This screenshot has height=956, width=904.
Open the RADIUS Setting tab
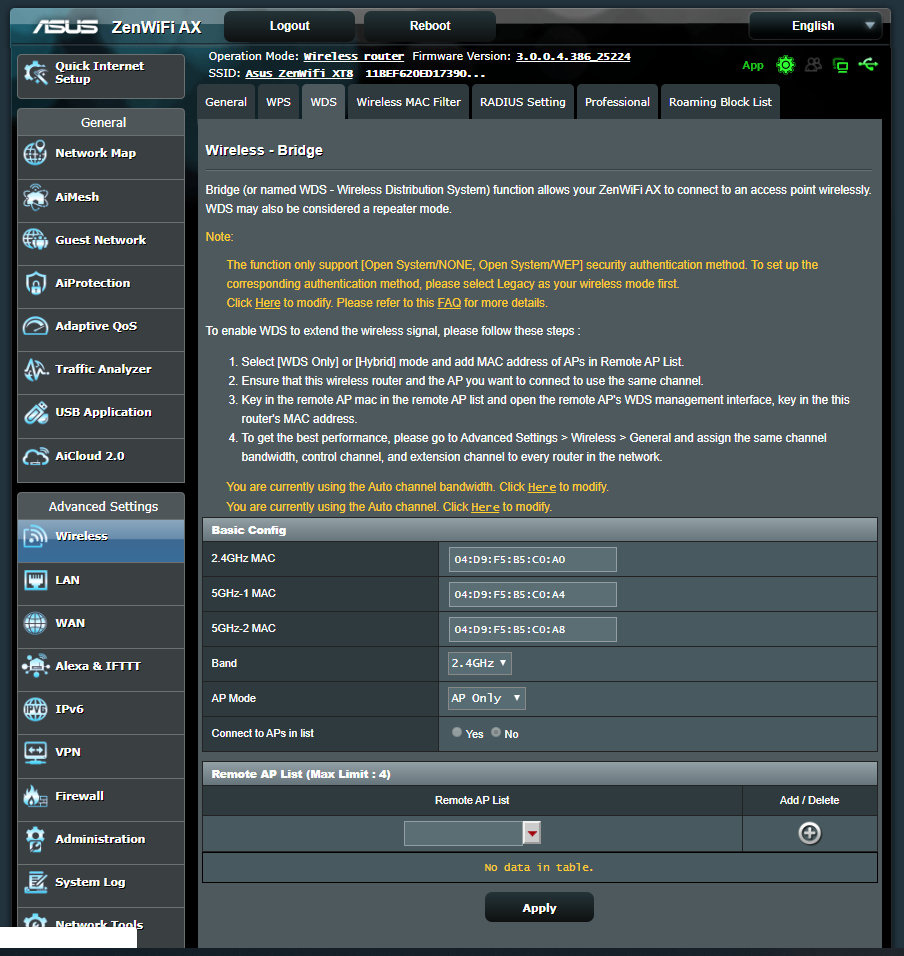click(522, 102)
